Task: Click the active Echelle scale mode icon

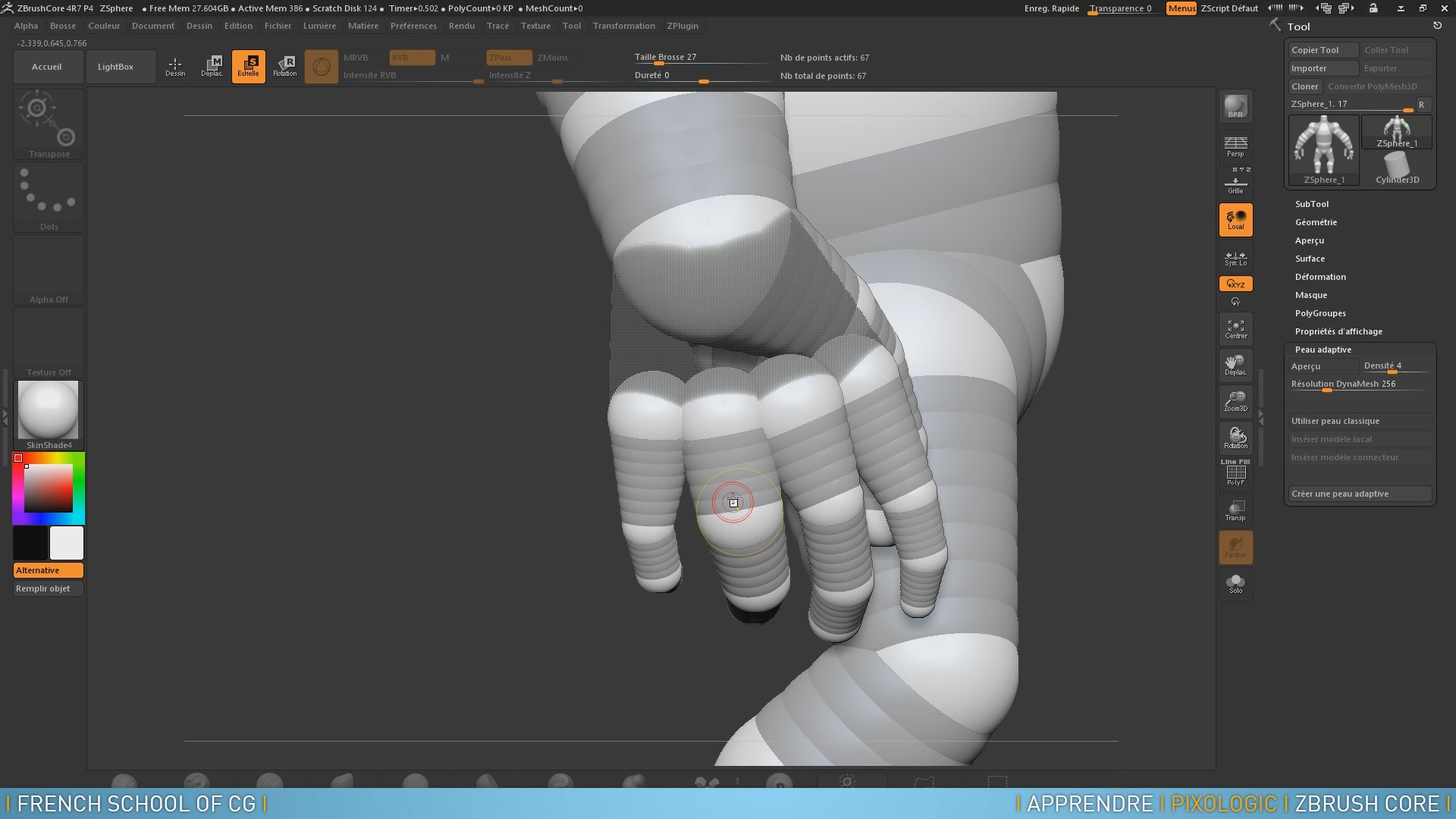Action: pyautogui.click(x=249, y=67)
